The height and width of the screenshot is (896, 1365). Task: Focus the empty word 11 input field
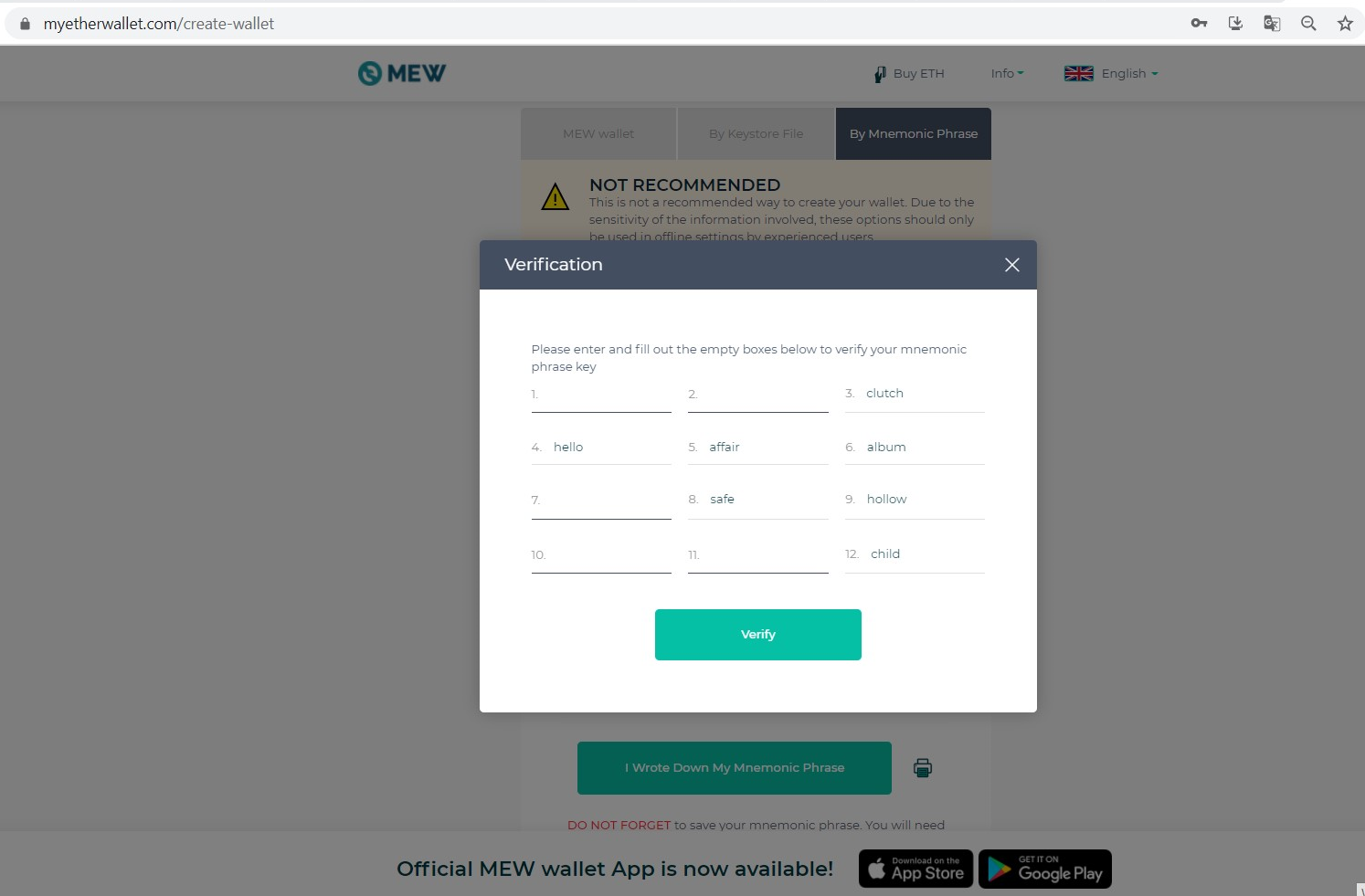pos(757,555)
